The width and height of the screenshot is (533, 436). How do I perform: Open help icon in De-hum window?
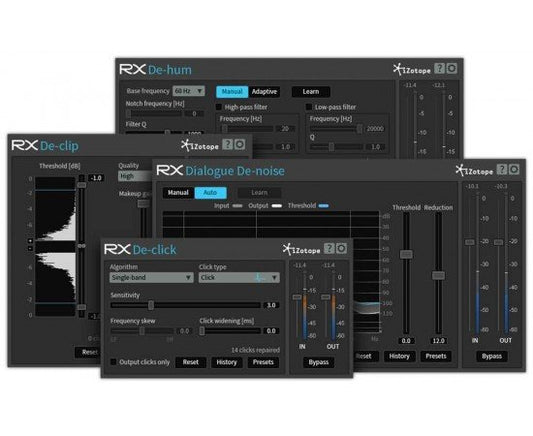tap(440, 68)
